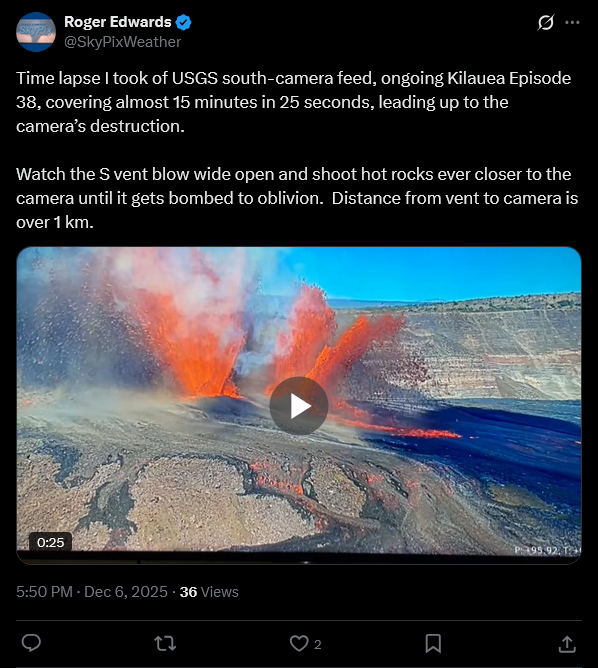The image size is (598, 668).
Task: Like the post with heart icon
Action: coord(299,643)
